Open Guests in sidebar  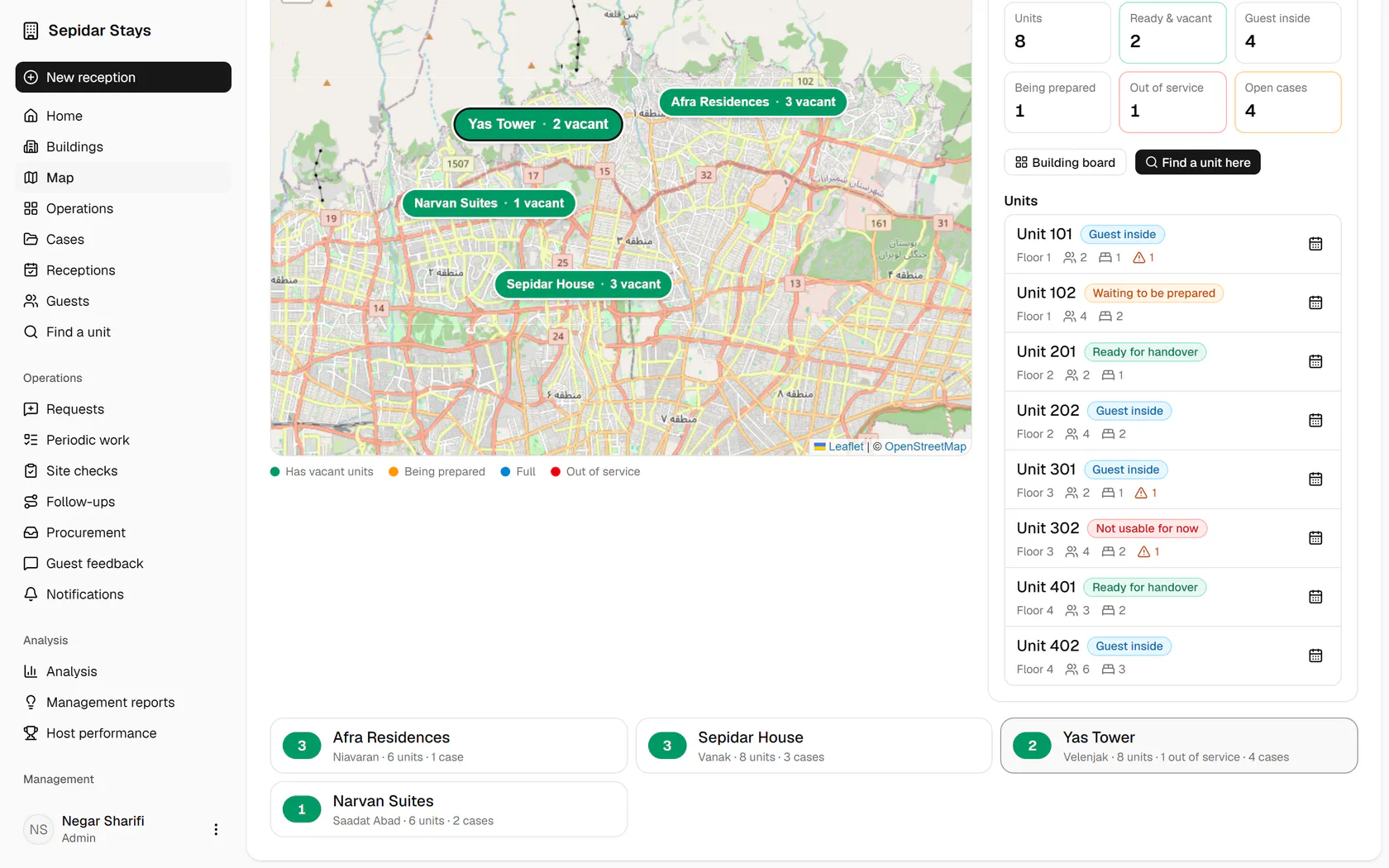coord(123,301)
